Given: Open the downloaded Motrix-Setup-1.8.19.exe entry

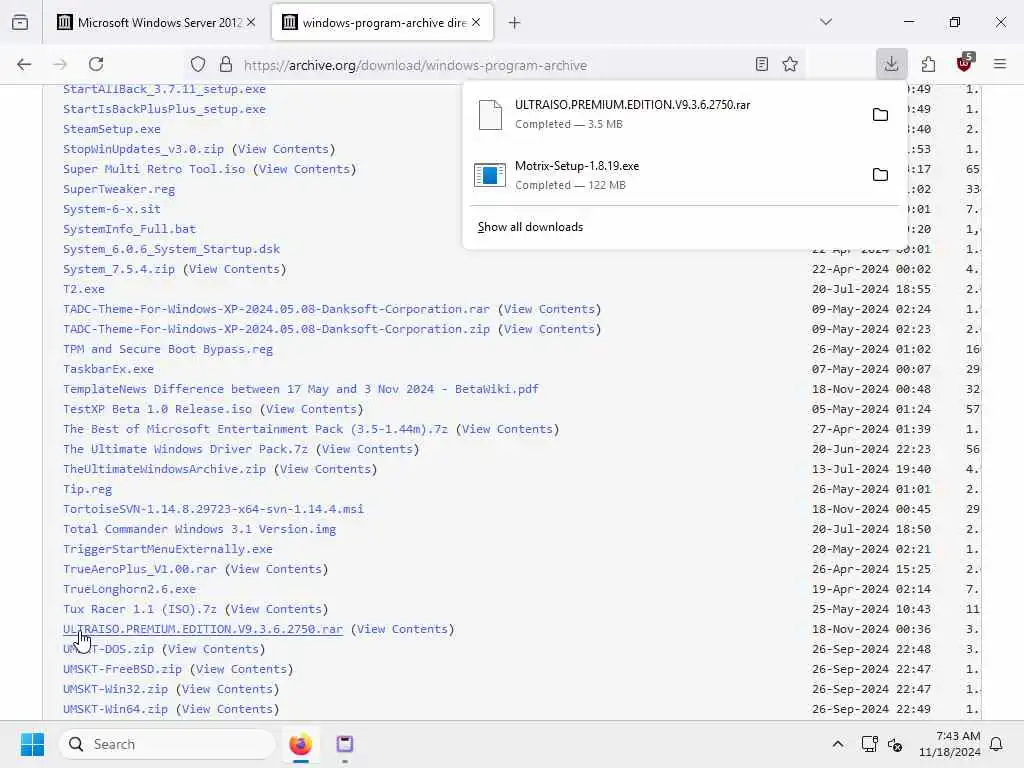Looking at the screenshot, I should (x=666, y=174).
